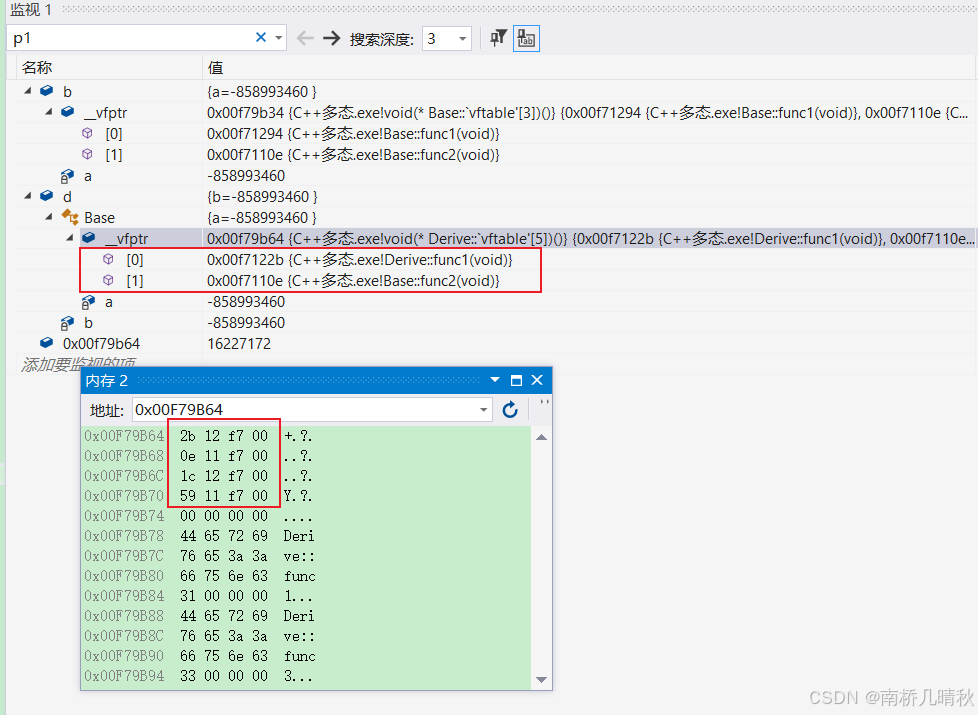Click the [0] item icon for Derive::func1

pos(109,259)
